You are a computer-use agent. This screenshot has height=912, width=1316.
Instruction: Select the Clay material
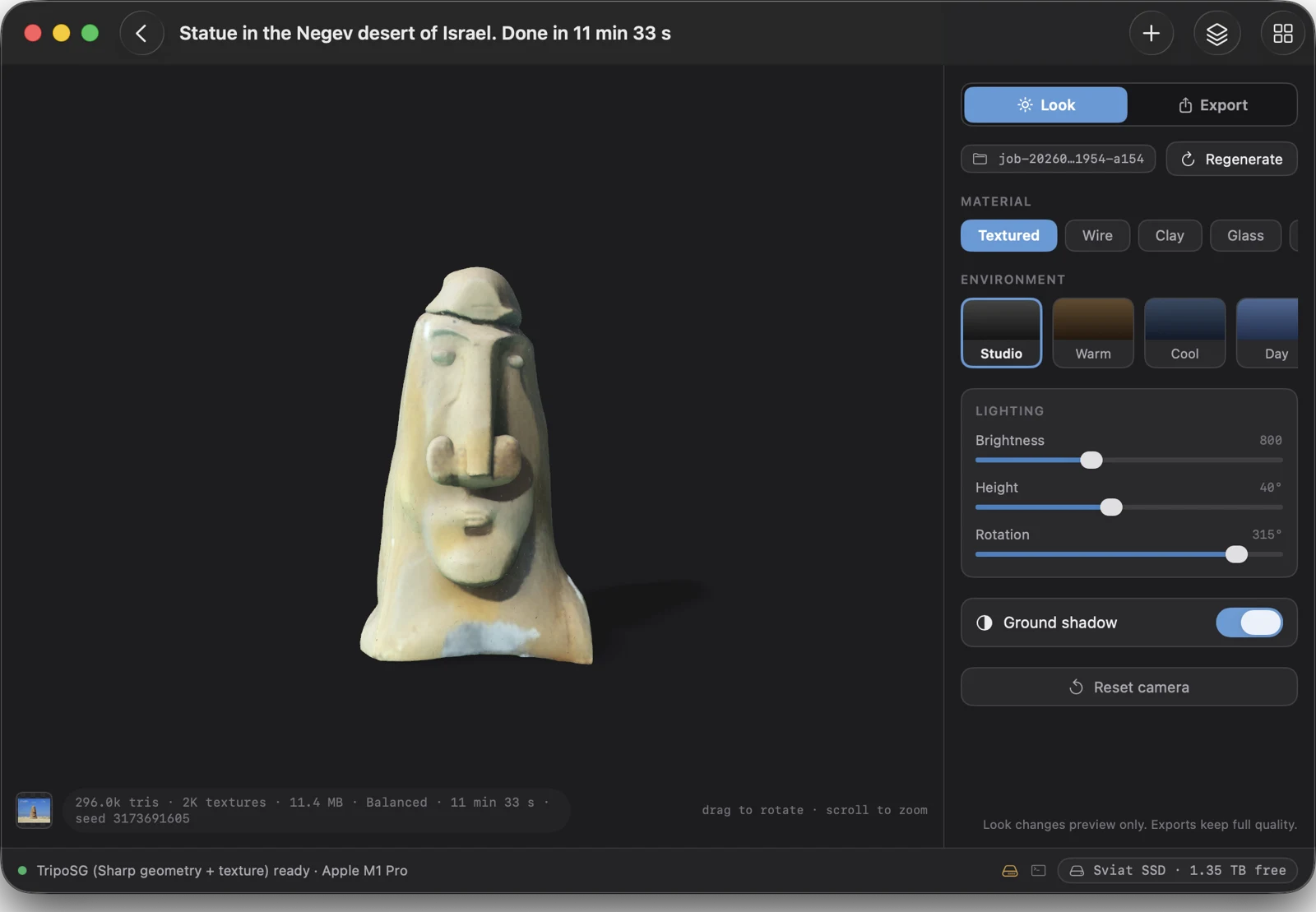pyautogui.click(x=1170, y=235)
